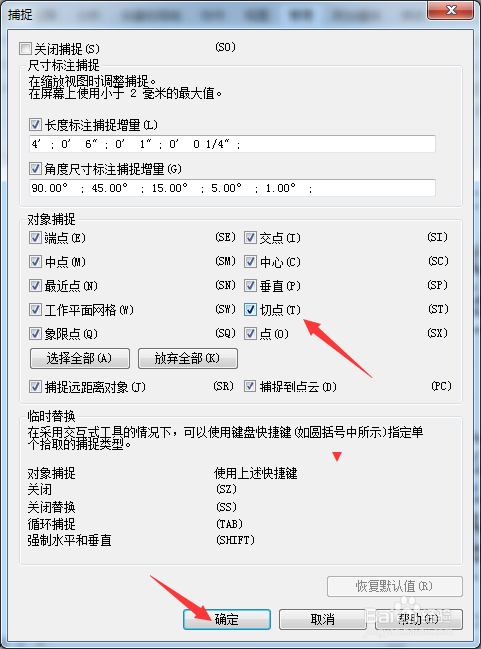Image resolution: width=481 pixels, height=649 pixels.
Task: Disable the 最近点 (N) snap
Action: (x=35, y=286)
